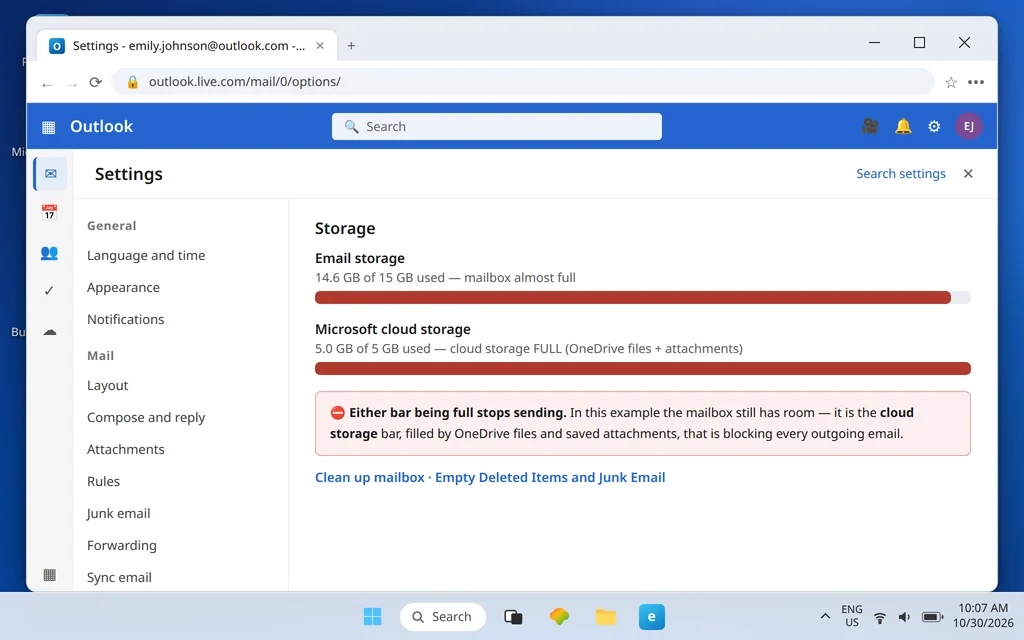Open the Copilot icon on the taskbar
The width and height of the screenshot is (1024, 640).
(559, 616)
